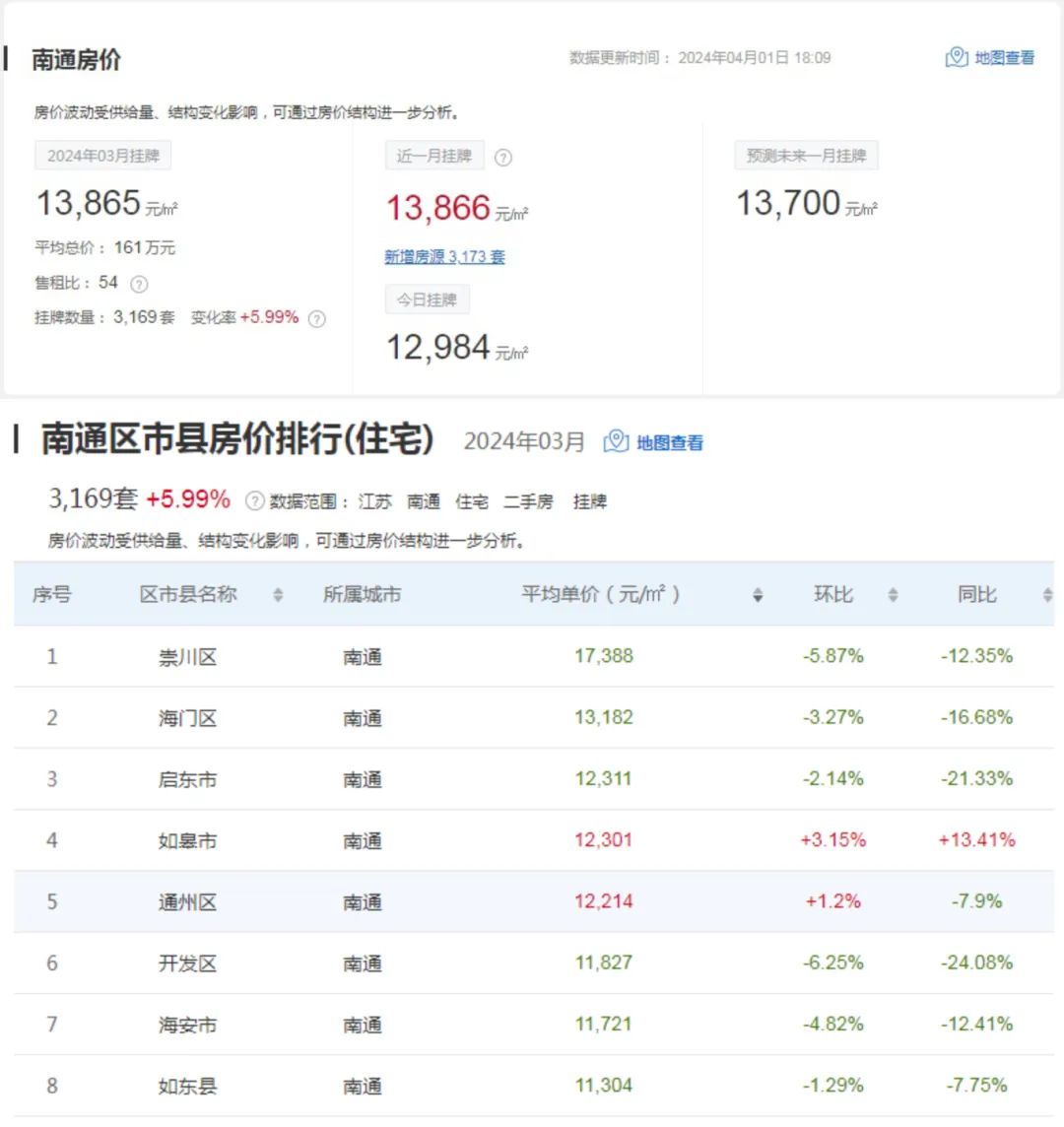Open the help icon next to 近一月挂牌

click(x=503, y=157)
